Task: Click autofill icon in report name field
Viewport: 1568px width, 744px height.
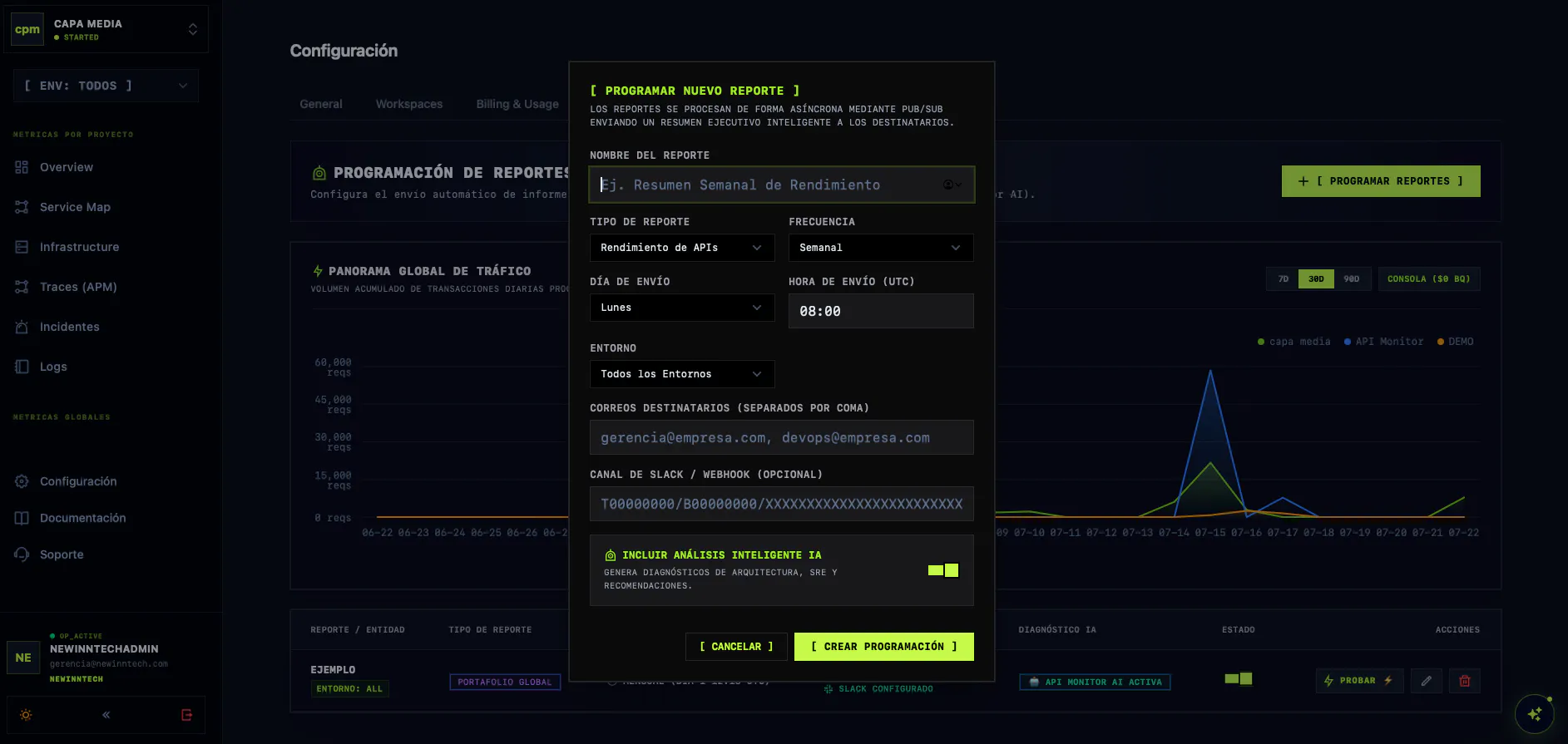Action: (952, 185)
